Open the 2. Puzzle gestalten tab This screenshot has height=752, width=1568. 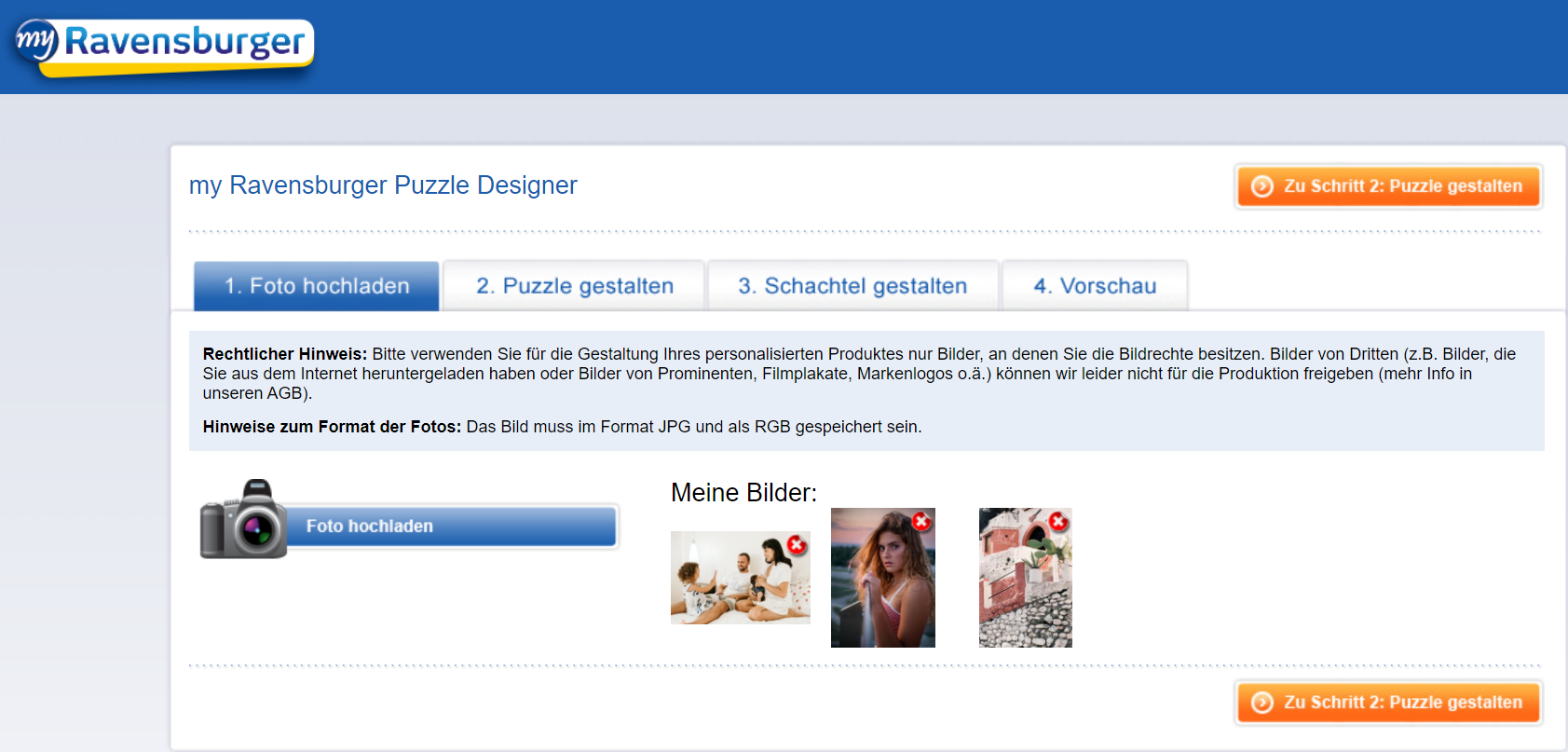pos(574,286)
